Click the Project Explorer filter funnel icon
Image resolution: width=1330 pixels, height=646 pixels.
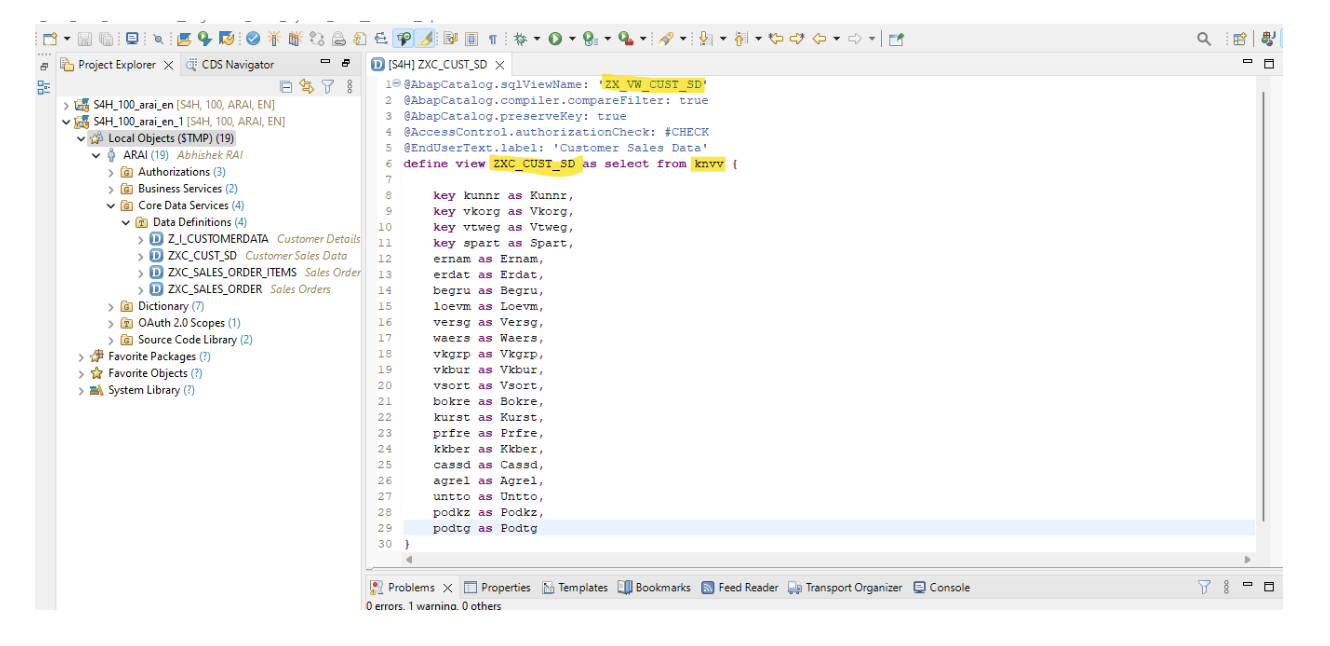click(x=327, y=87)
